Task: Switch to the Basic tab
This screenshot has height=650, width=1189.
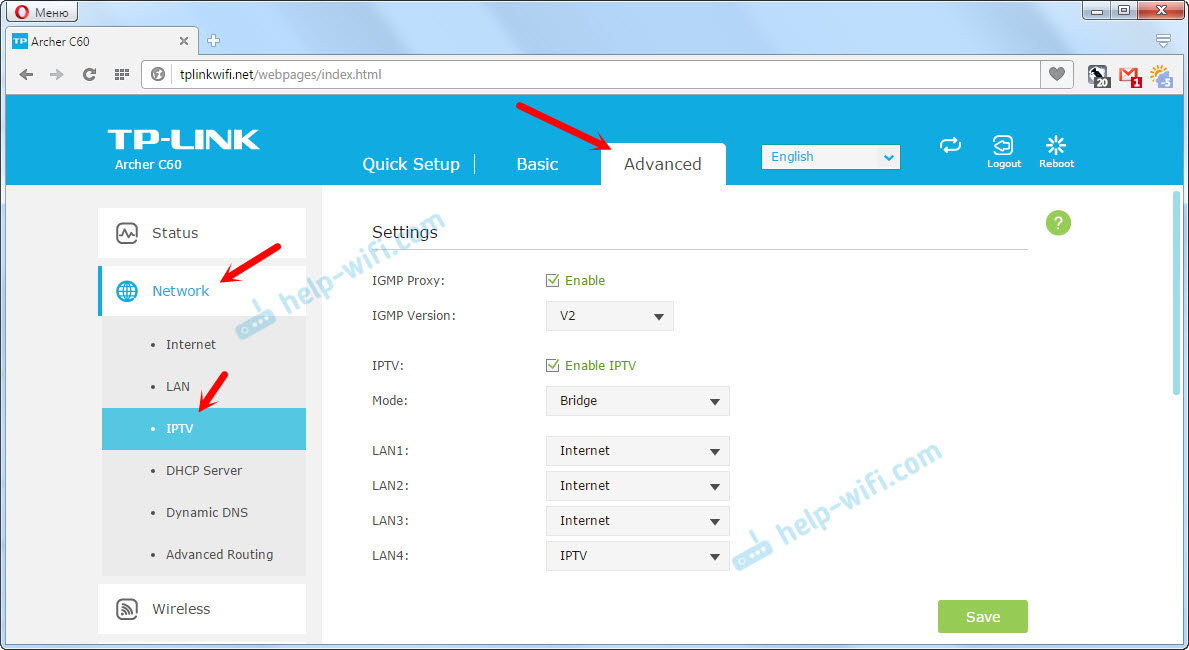Action: click(537, 164)
